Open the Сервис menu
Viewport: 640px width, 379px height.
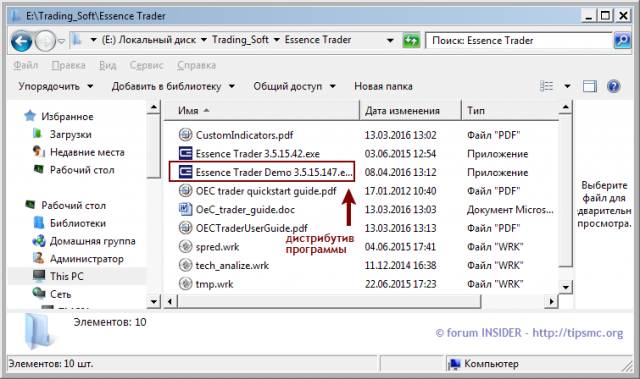tap(147, 65)
